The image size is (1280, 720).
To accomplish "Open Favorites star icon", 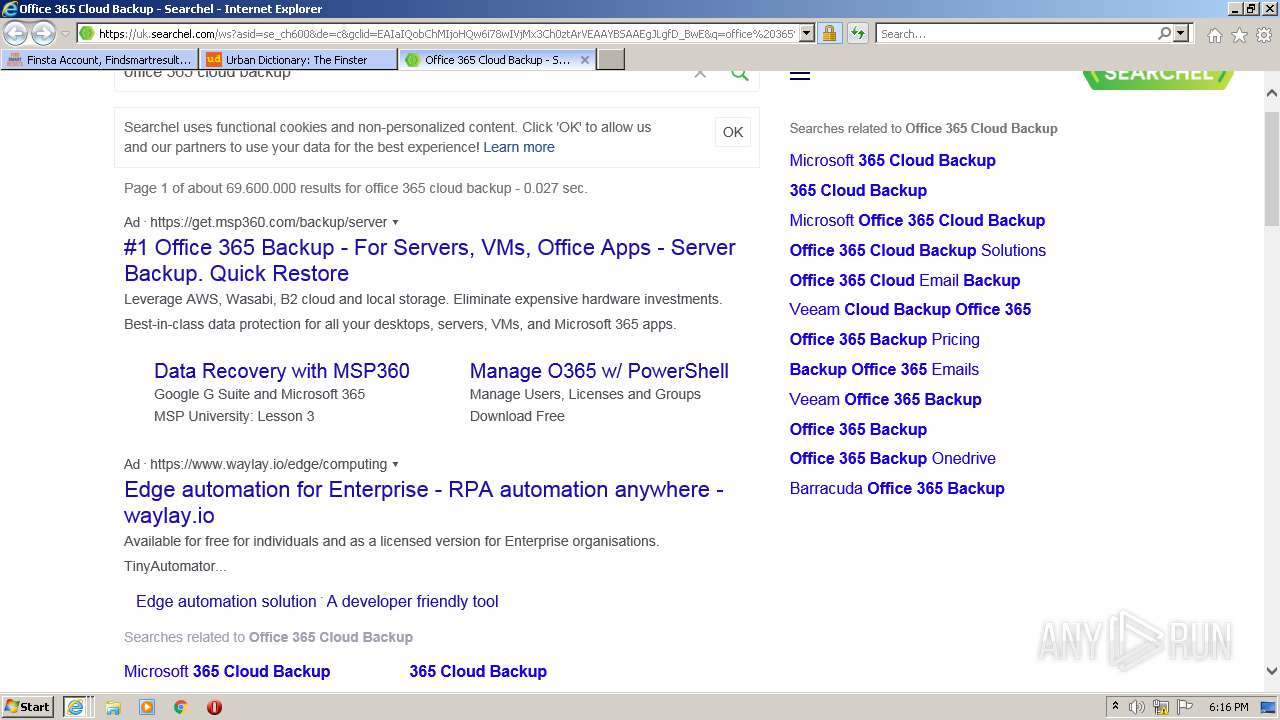I will click(x=1239, y=35).
